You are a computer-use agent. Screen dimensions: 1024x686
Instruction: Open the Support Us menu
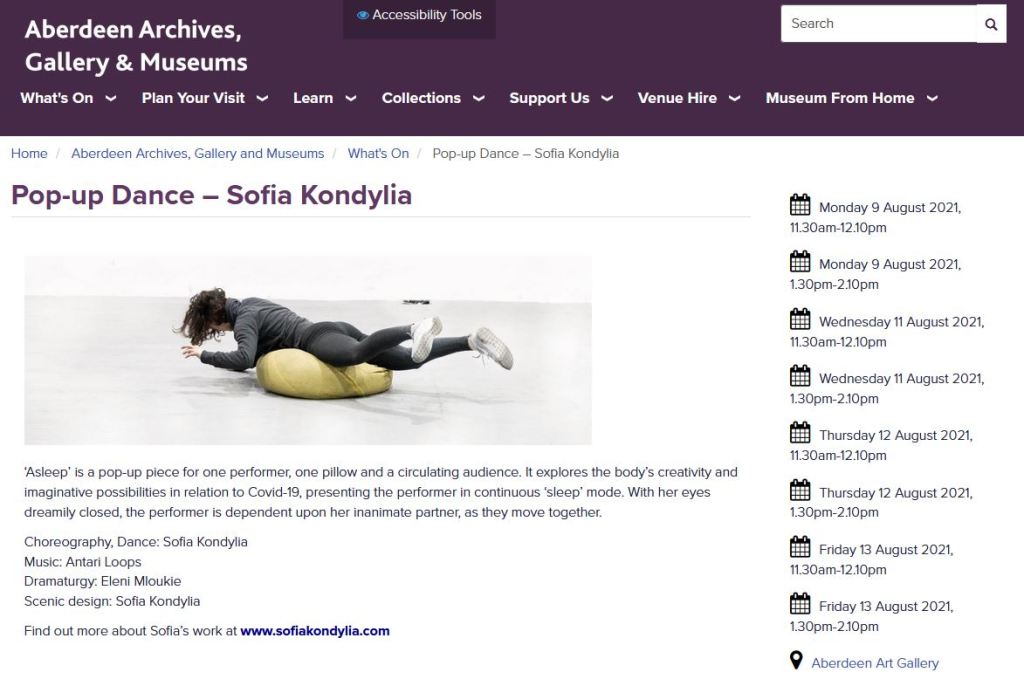coord(561,98)
